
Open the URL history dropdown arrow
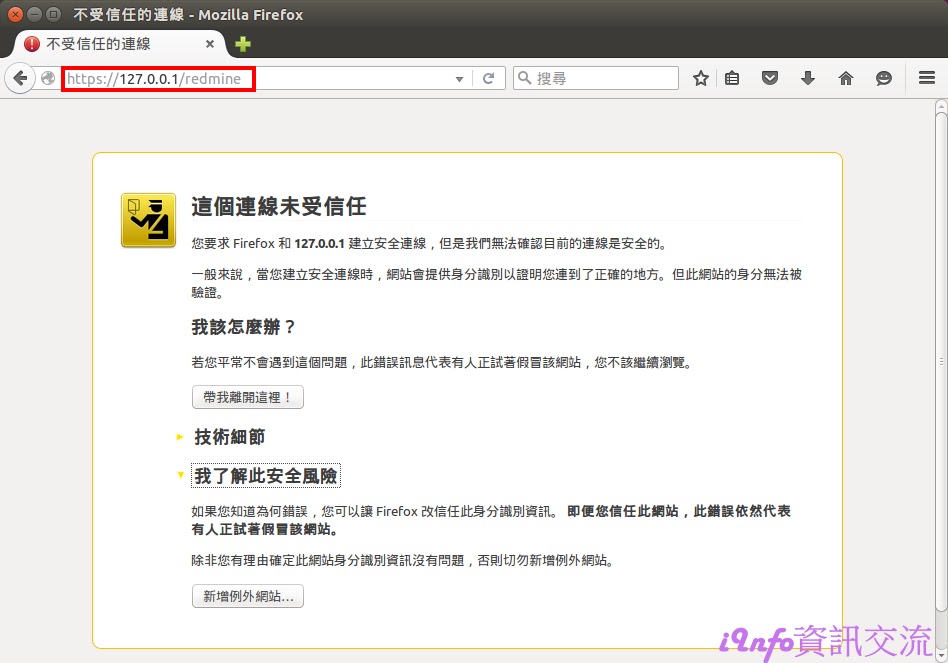(459, 79)
